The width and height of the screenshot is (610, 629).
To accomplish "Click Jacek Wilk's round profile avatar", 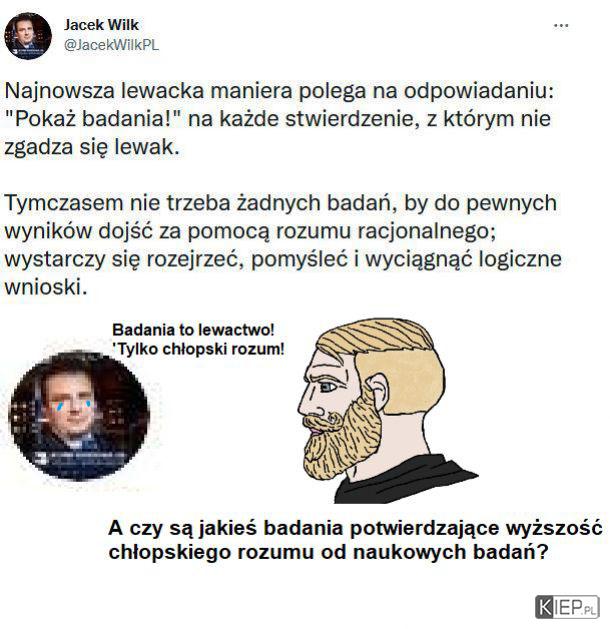I will 28,36.
